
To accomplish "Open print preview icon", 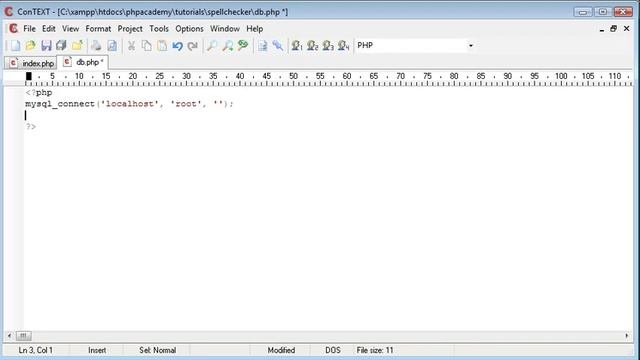I will [112, 45].
